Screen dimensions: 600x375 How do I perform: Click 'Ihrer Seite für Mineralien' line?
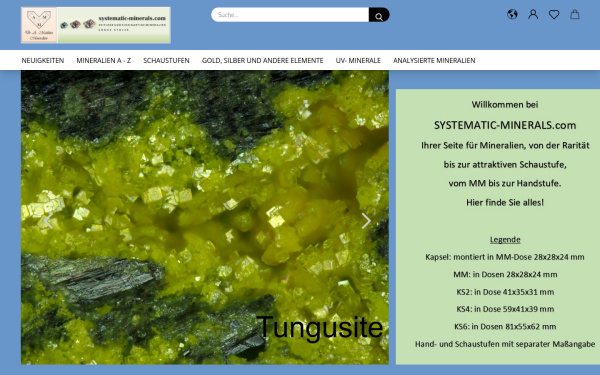(505, 145)
